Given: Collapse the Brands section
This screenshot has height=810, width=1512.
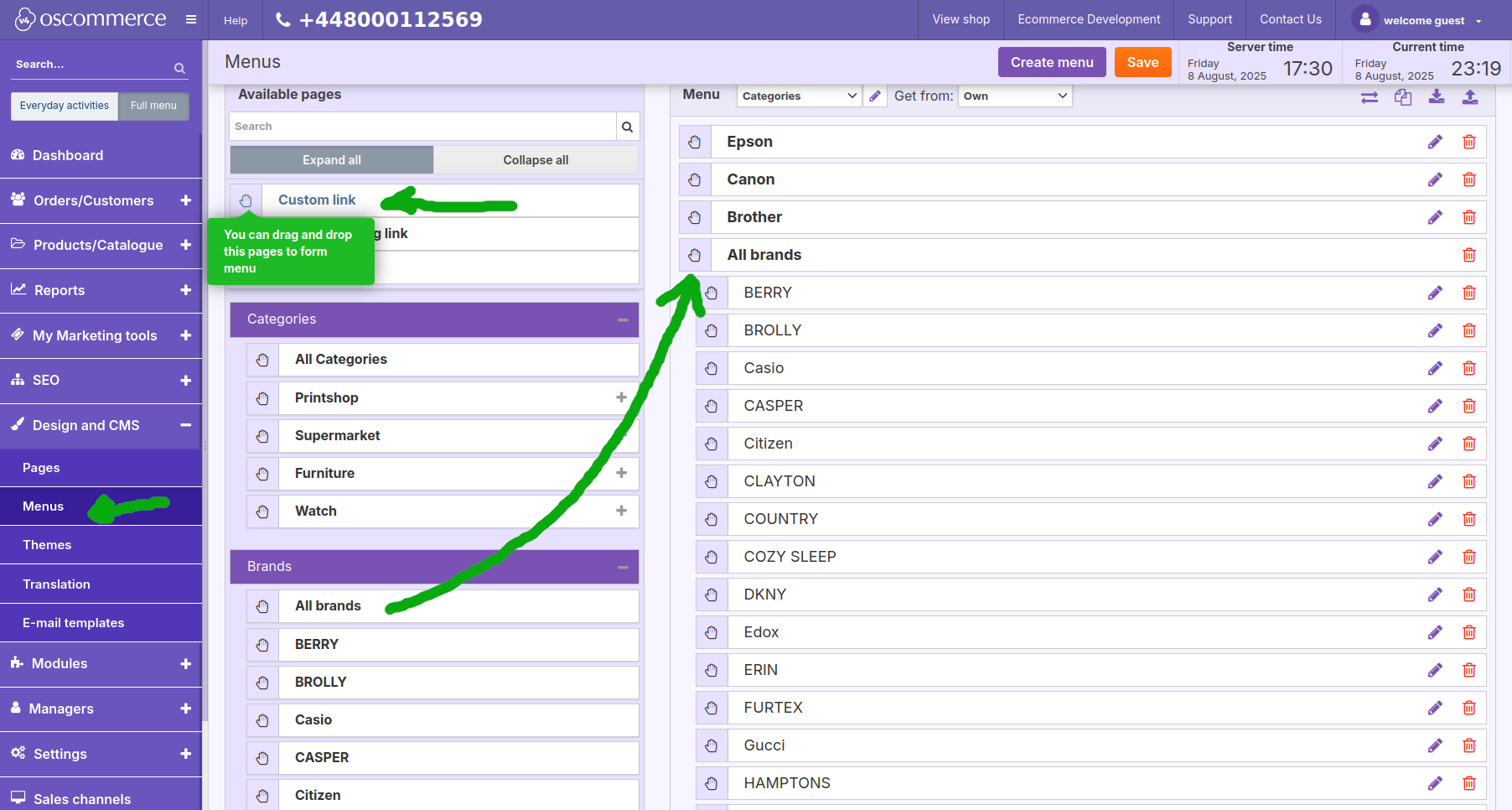Looking at the screenshot, I should [x=623, y=567].
